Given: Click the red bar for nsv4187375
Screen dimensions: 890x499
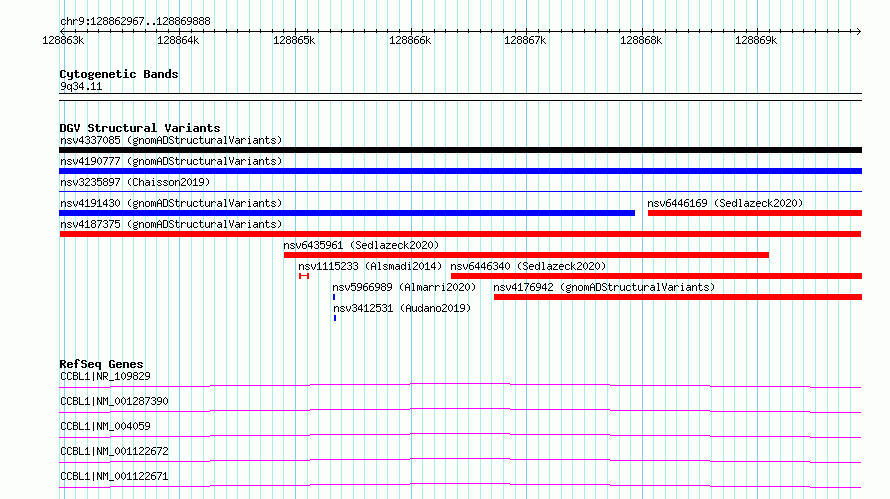Looking at the screenshot, I should (460, 234).
